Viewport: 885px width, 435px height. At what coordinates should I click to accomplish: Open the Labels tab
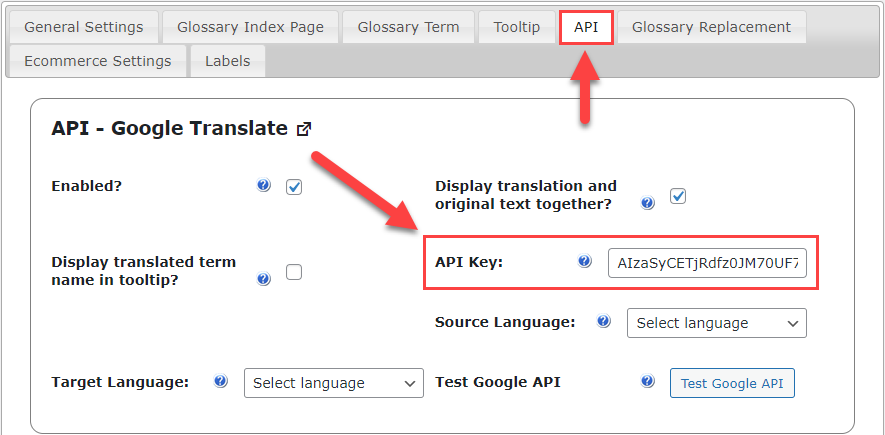click(x=228, y=61)
